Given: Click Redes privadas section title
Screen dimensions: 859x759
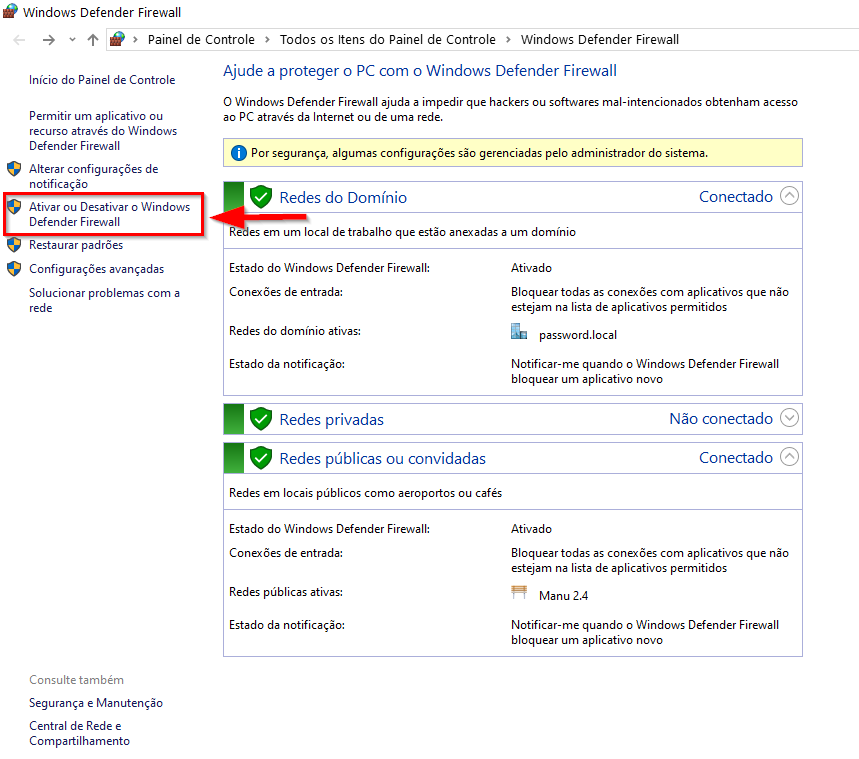Looking at the screenshot, I should tap(331, 420).
